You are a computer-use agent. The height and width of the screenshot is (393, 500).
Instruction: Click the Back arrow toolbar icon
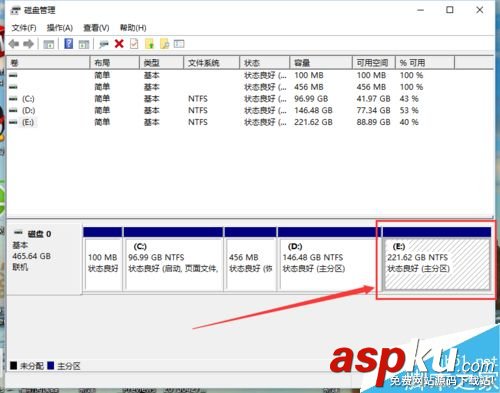(14, 44)
